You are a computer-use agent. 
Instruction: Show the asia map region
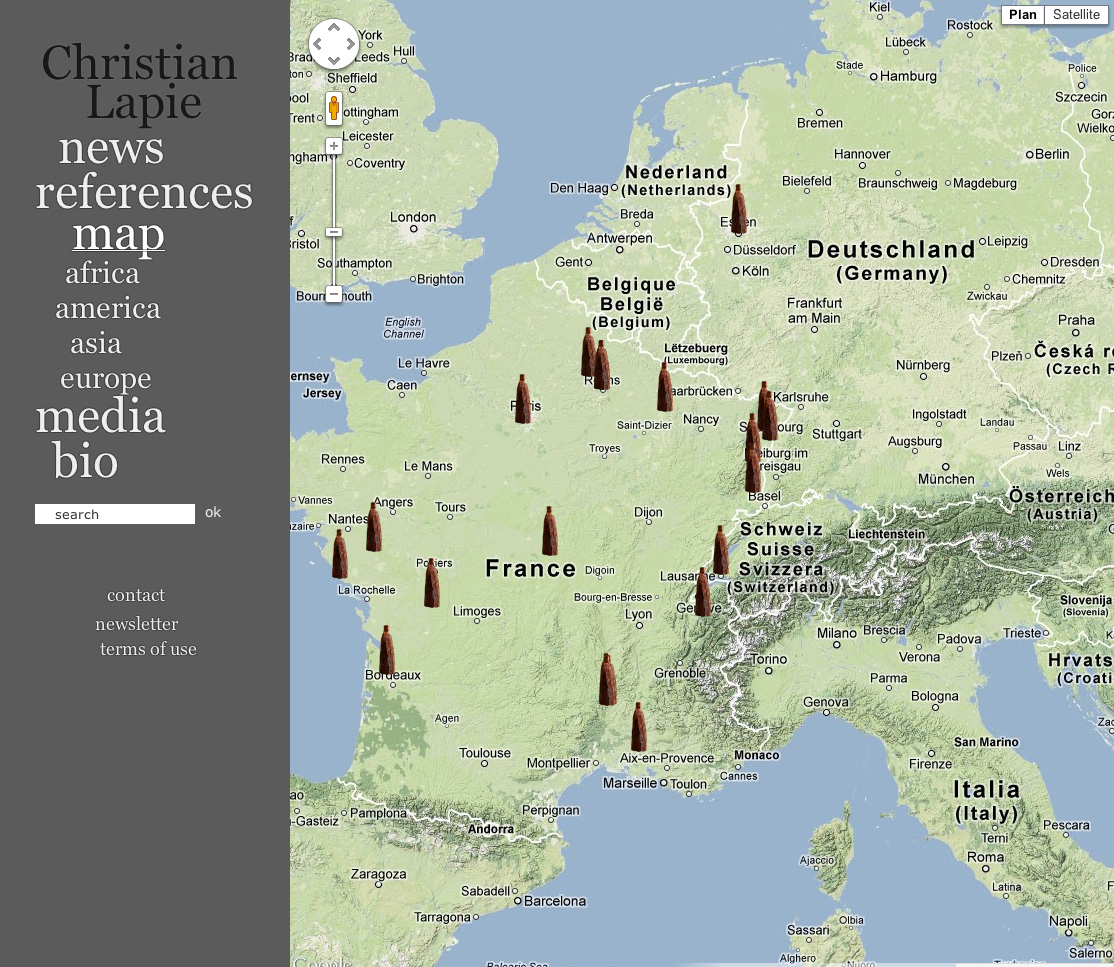click(96, 343)
